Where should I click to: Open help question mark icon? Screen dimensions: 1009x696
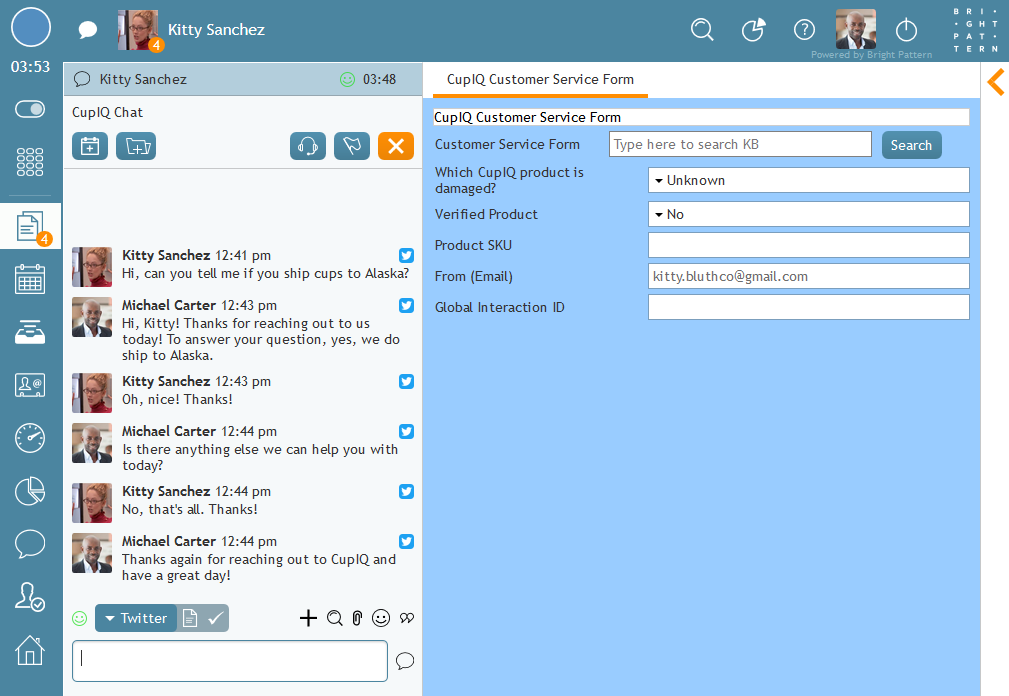[x=804, y=30]
